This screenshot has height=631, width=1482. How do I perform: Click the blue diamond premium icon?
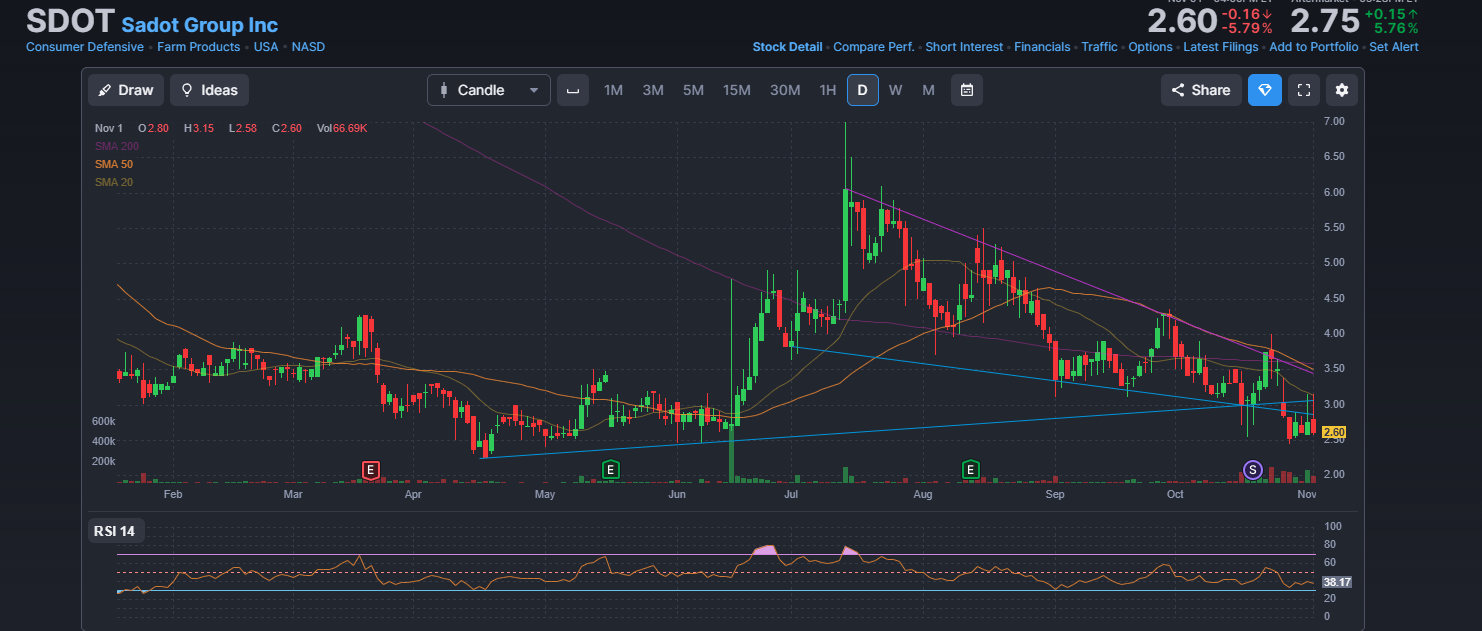(1265, 90)
